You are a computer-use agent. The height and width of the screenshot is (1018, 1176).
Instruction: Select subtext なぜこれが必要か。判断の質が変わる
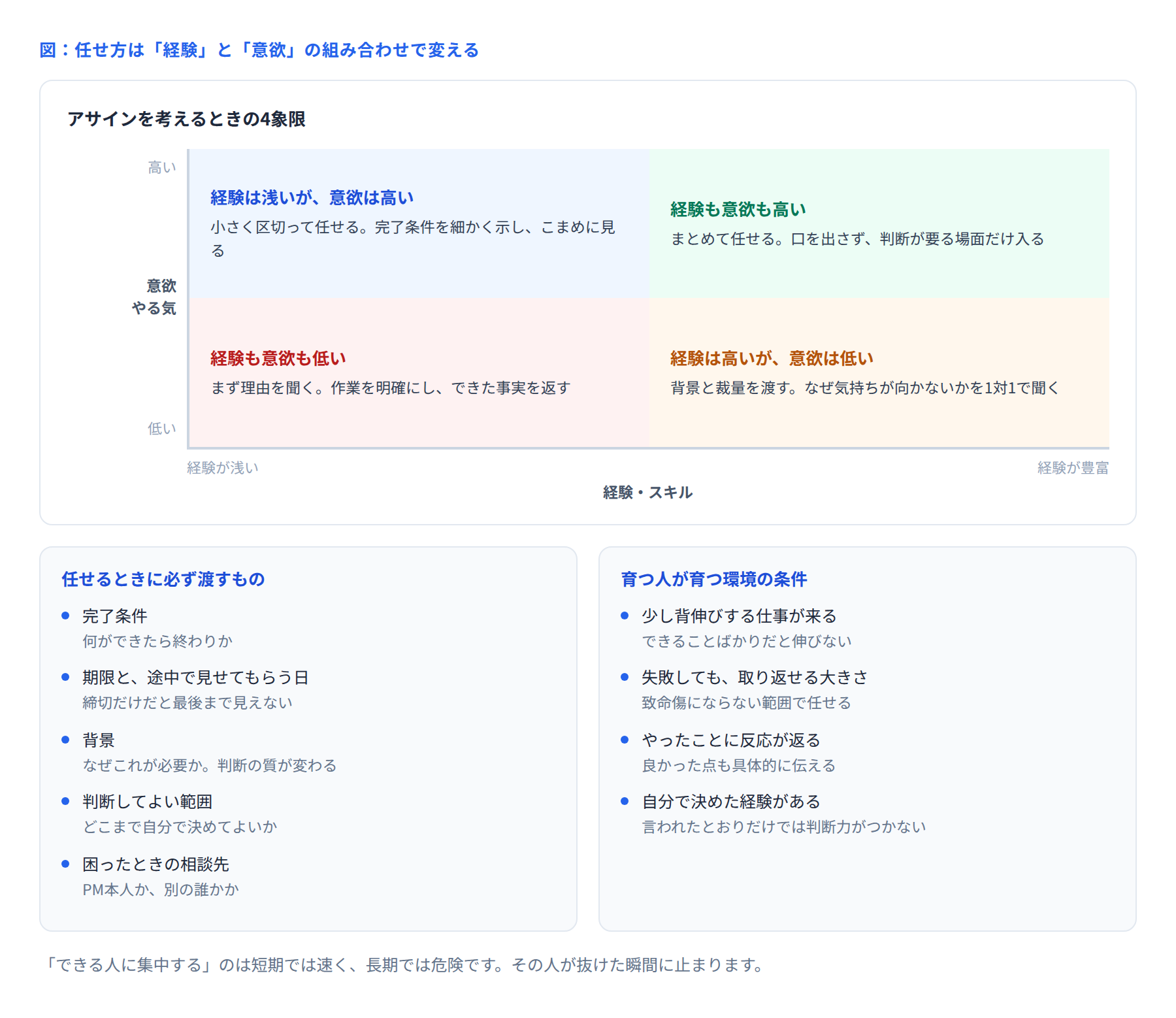(x=210, y=765)
